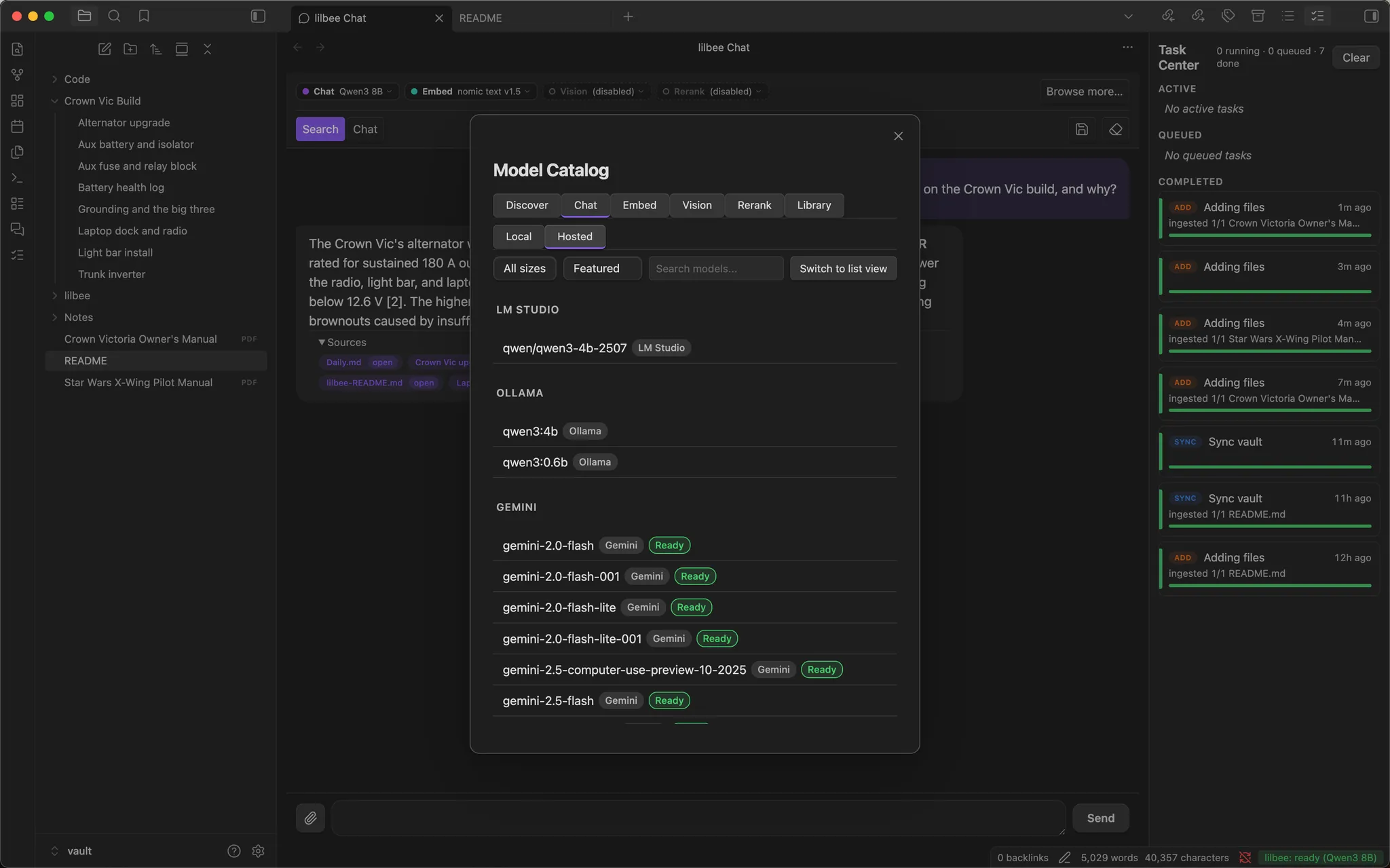Focus the Search models input field
The height and width of the screenshot is (868, 1390).
coord(715,268)
